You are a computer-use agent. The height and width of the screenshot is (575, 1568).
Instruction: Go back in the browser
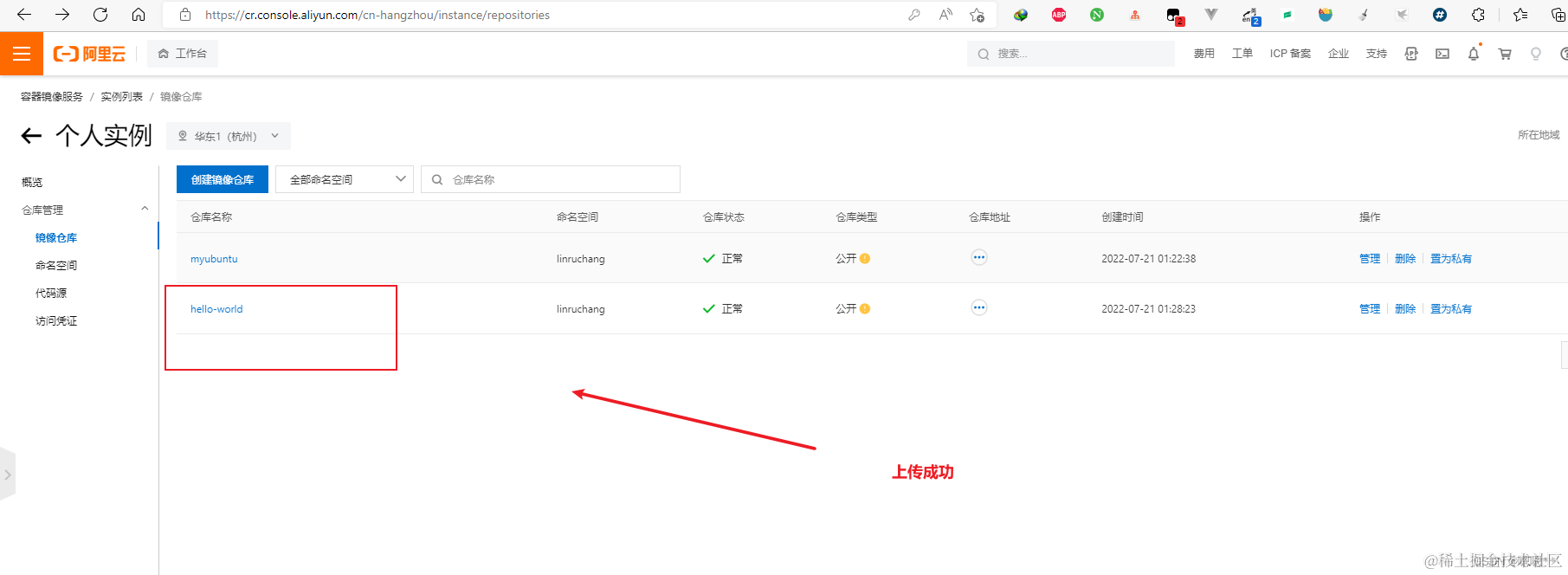24,15
